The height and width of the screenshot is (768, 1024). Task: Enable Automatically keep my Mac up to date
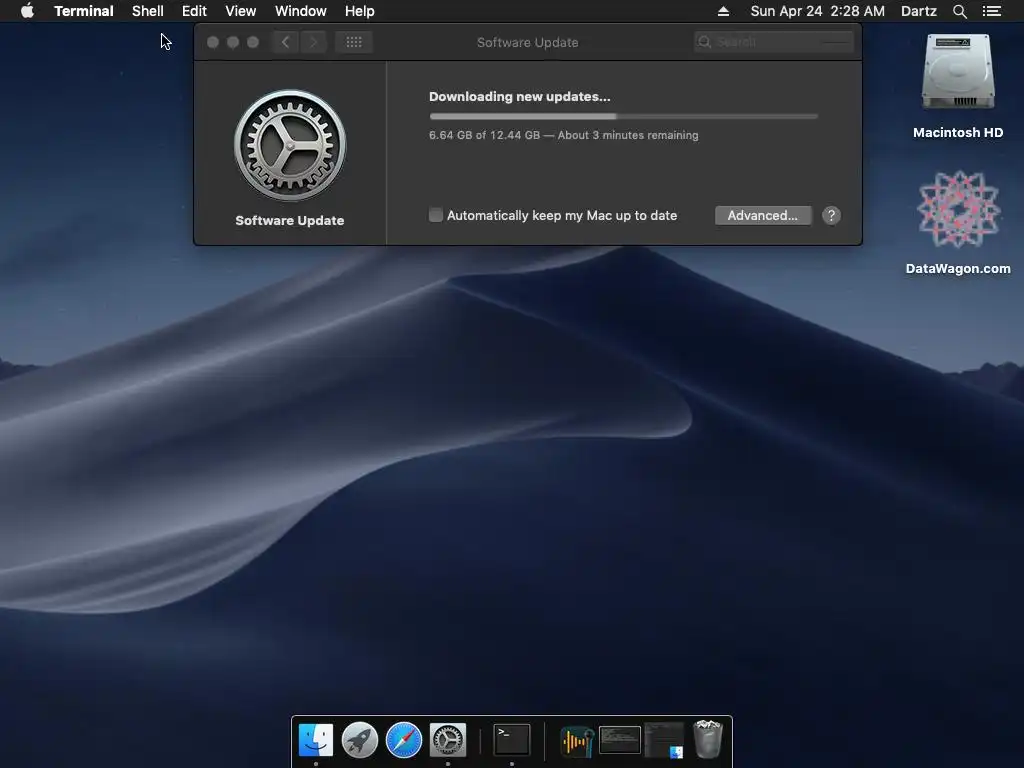click(x=436, y=215)
